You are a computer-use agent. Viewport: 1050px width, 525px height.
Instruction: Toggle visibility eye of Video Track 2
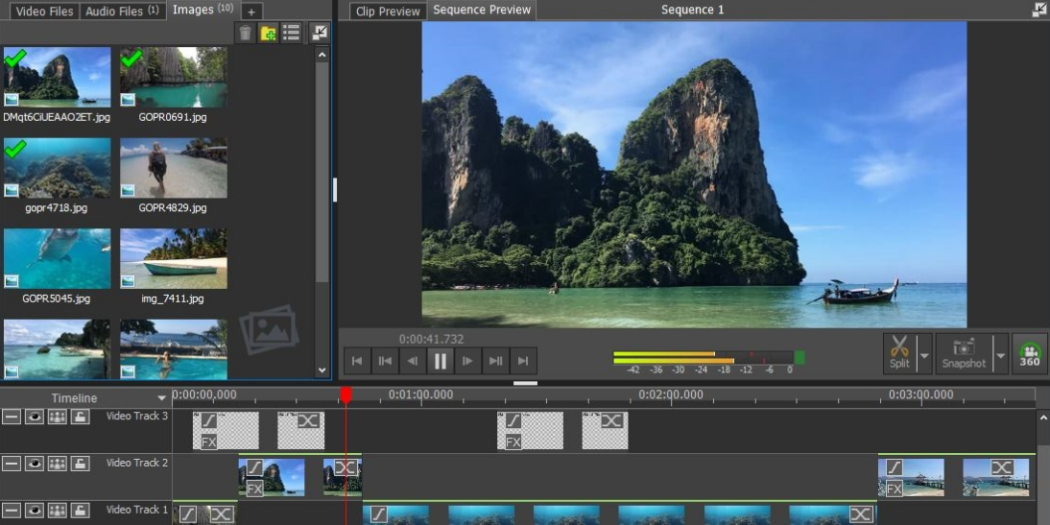click(34, 463)
